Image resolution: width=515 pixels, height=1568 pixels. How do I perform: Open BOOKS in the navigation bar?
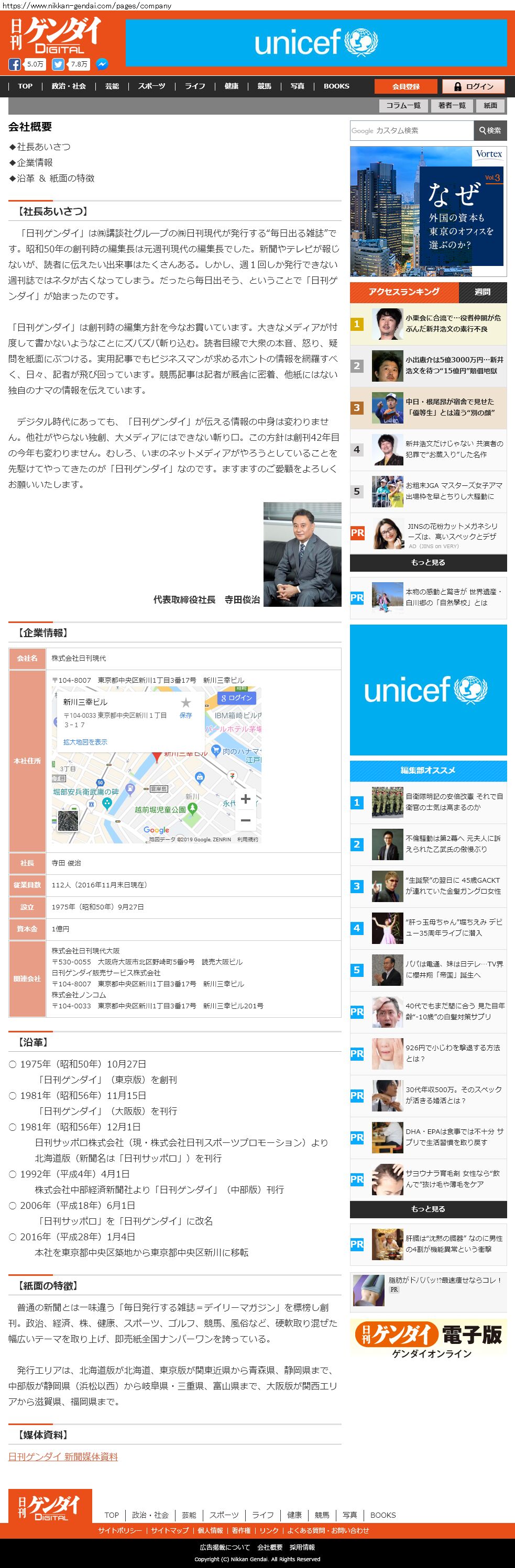click(x=336, y=86)
